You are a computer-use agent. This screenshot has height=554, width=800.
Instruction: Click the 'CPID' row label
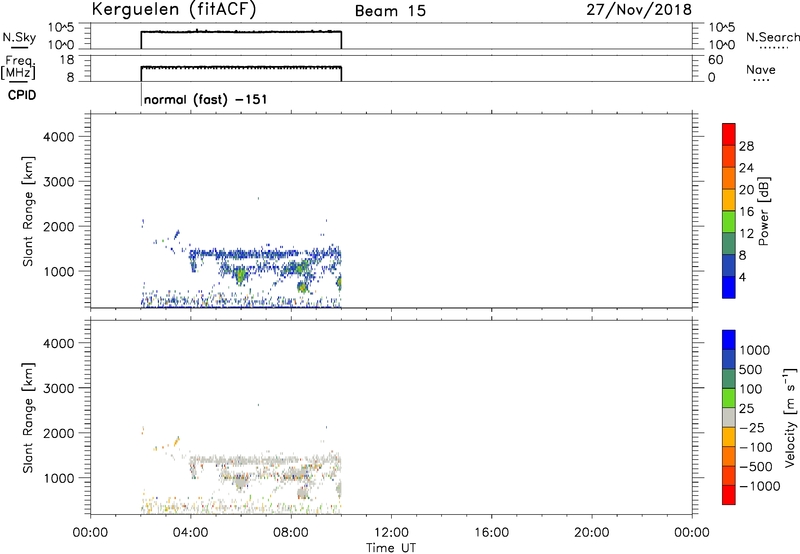pos(22,95)
